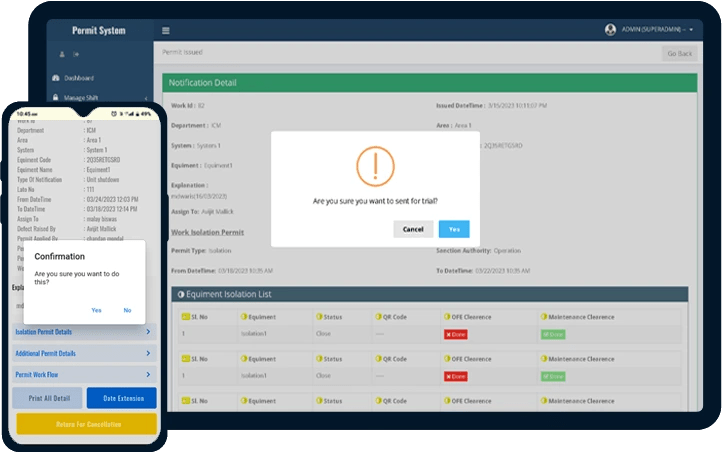Click Cancel in the trial confirmation dialog

[x=413, y=229]
